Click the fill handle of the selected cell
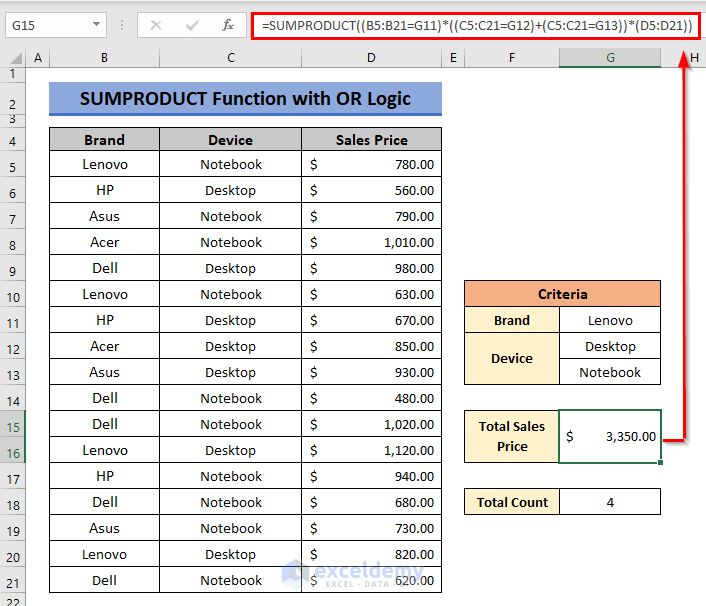706x606 pixels. [x=660, y=463]
